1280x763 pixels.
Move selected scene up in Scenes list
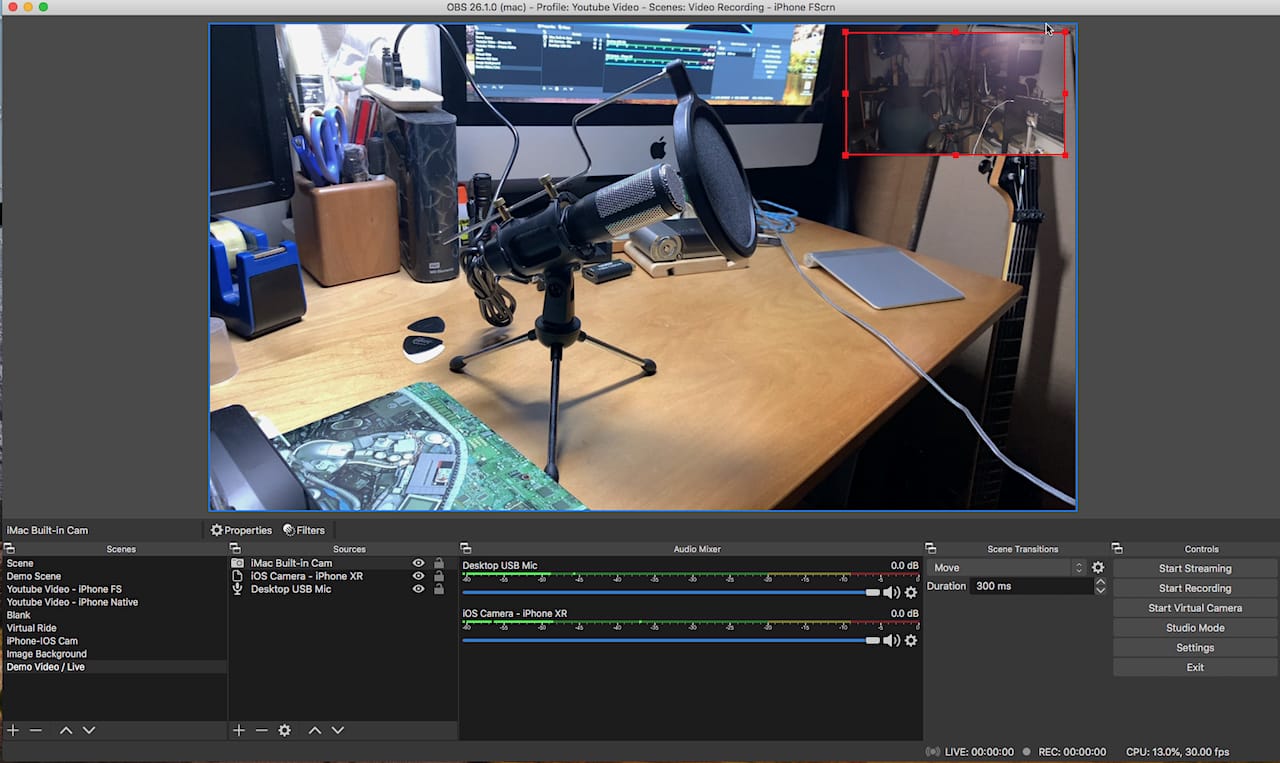point(66,731)
